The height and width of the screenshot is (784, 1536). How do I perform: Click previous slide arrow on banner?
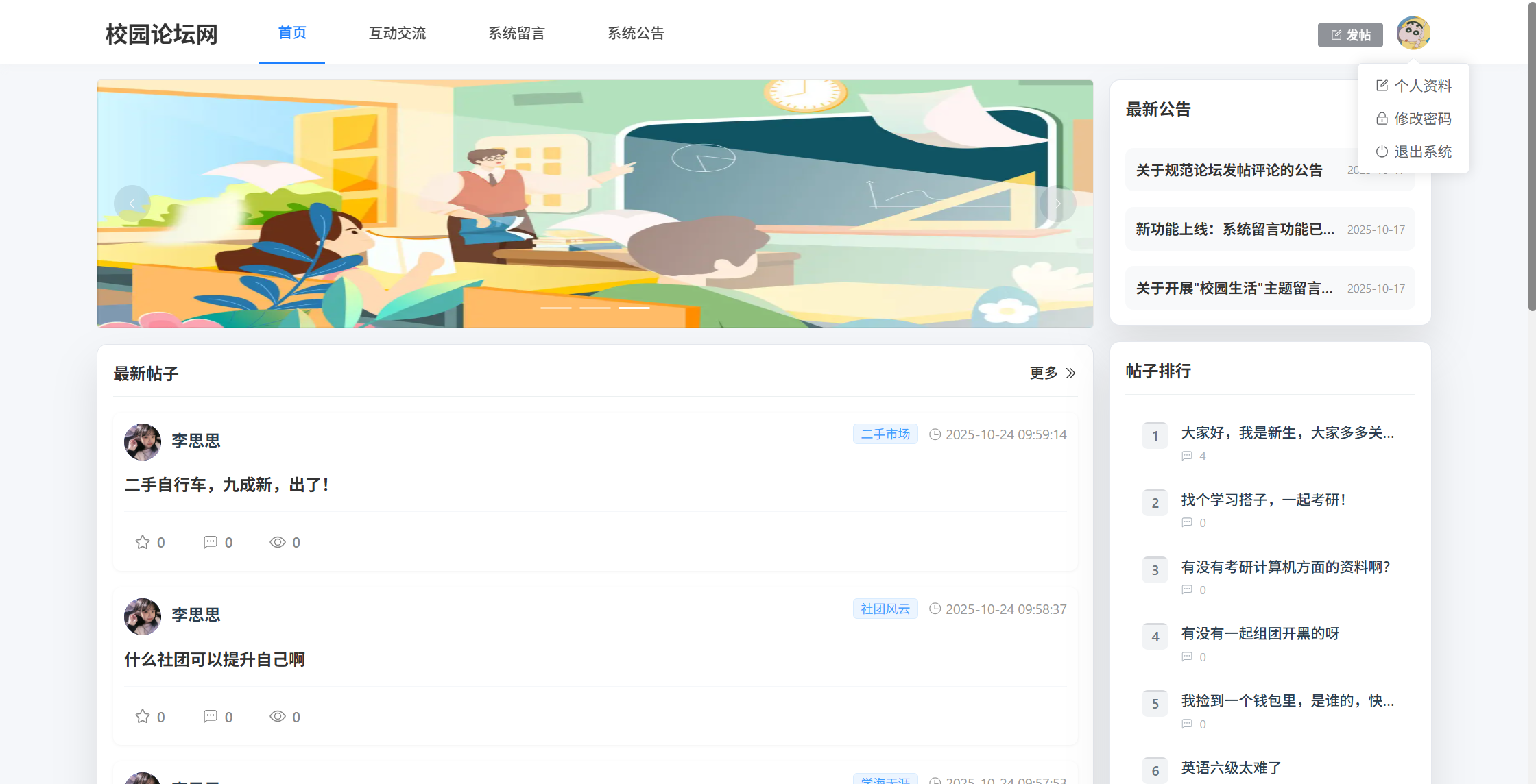pos(132,204)
